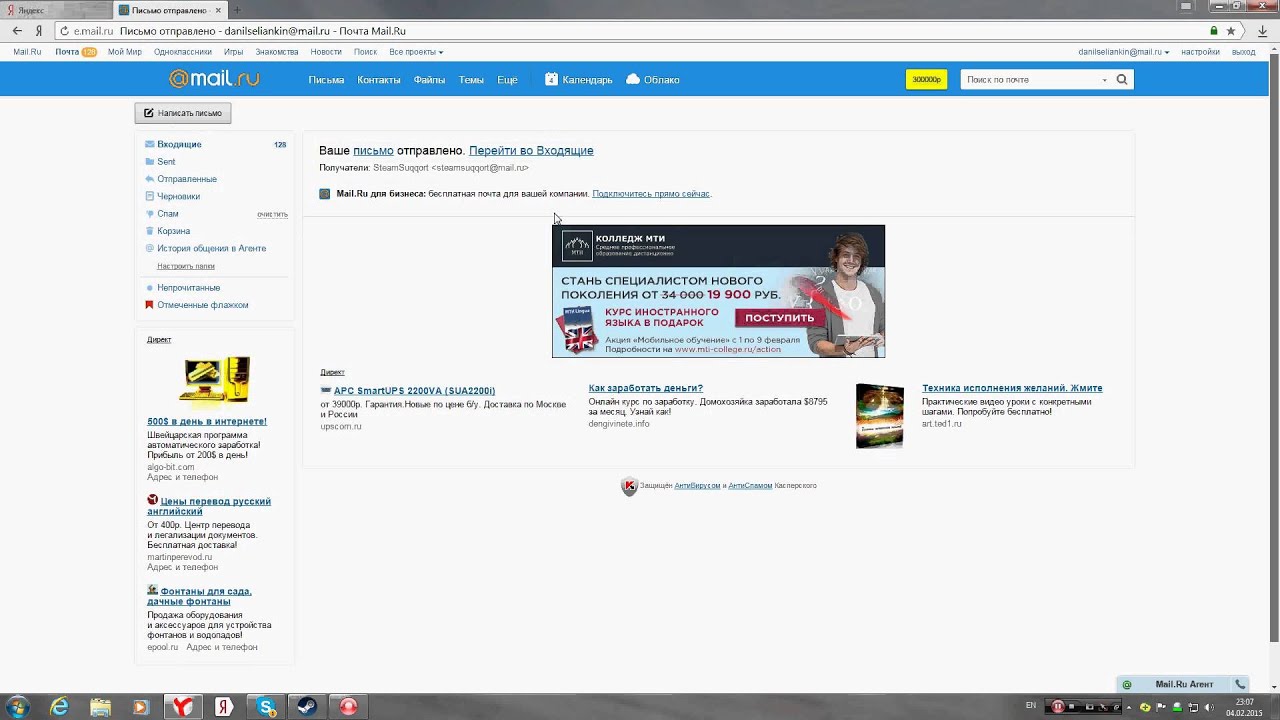
Task: Open the Входящие folder
Action: [179, 144]
